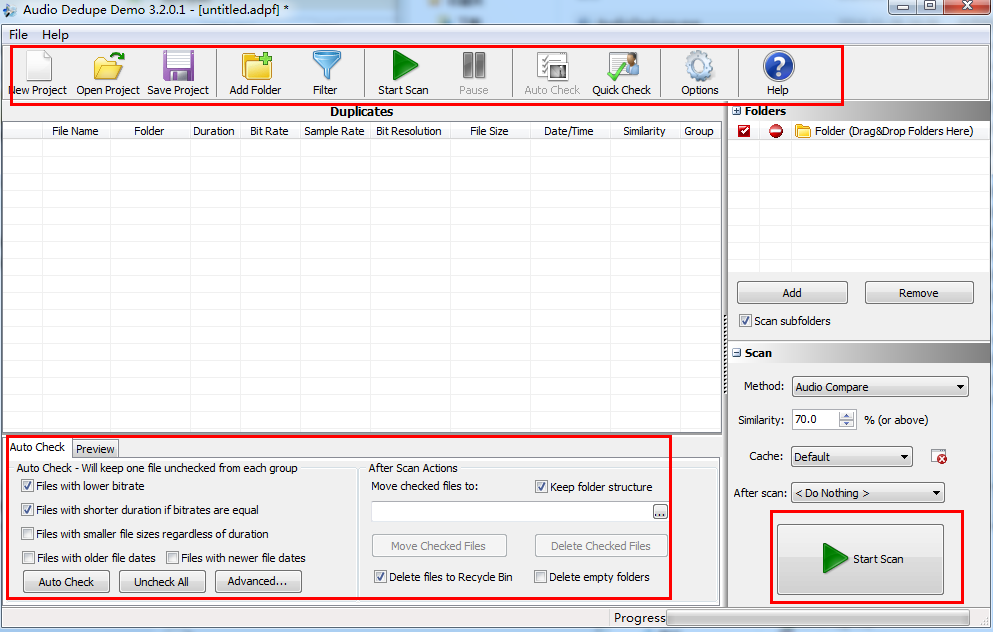Sort by File Name column header
Screen dimensions: 993x632
pyautogui.click(x=75, y=131)
